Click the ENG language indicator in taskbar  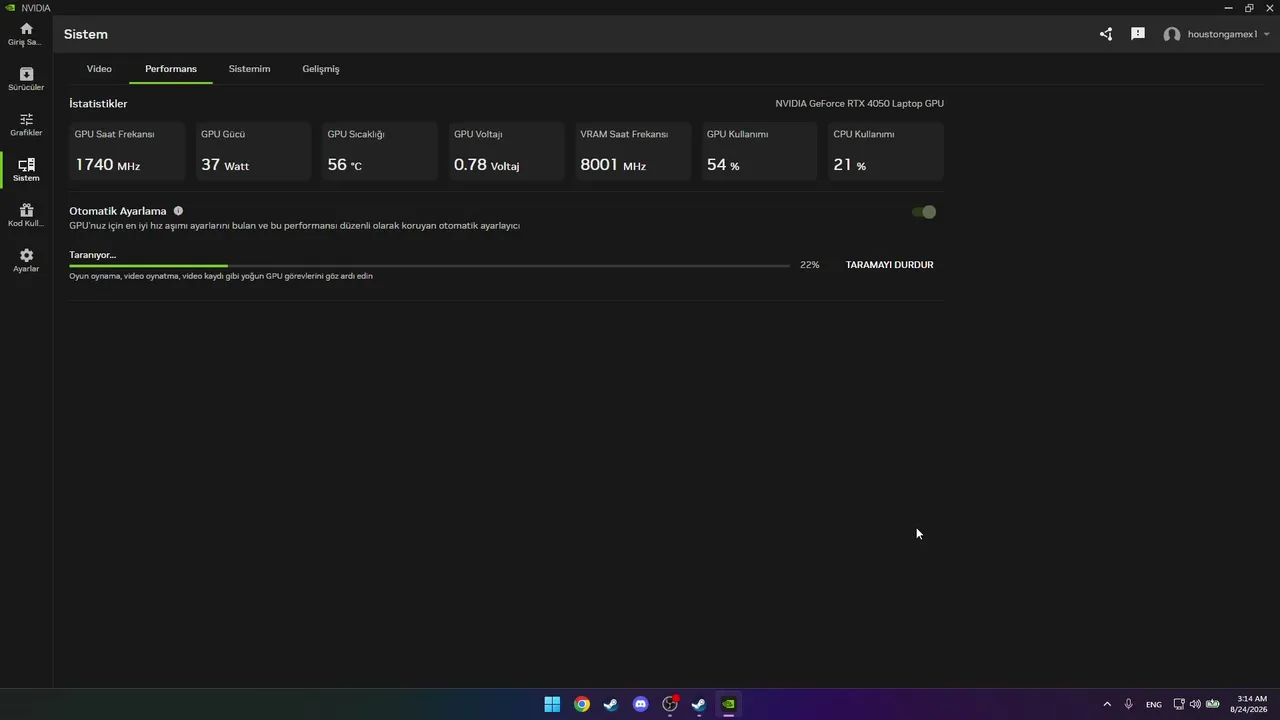click(1154, 705)
